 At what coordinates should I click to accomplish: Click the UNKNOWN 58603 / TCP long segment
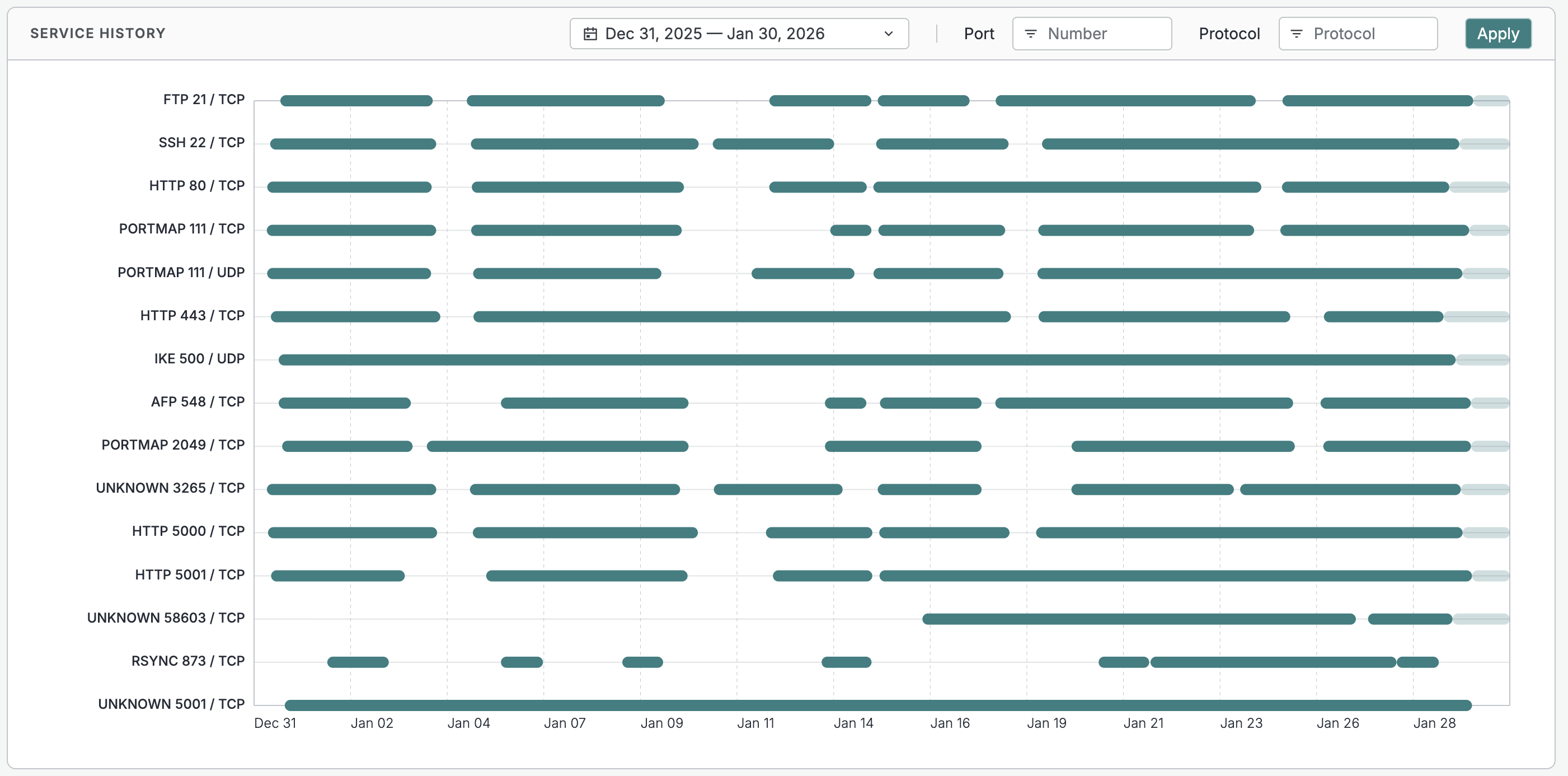click(x=1138, y=619)
